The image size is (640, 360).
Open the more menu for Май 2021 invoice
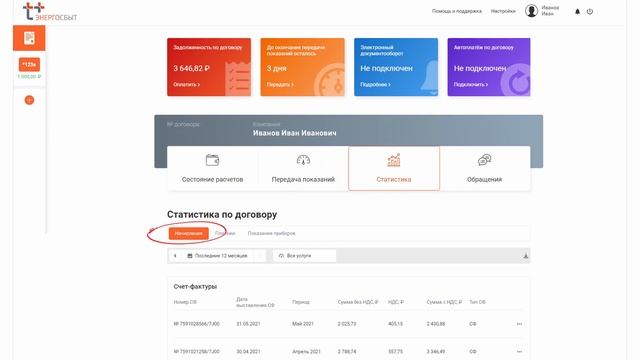click(x=519, y=324)
